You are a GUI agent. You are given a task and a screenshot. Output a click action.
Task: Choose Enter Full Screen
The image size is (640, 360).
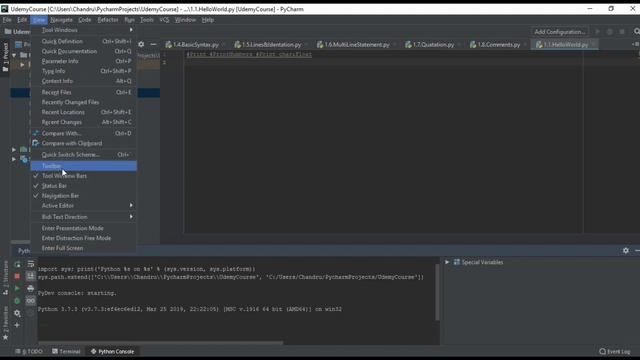pos(84,248)
